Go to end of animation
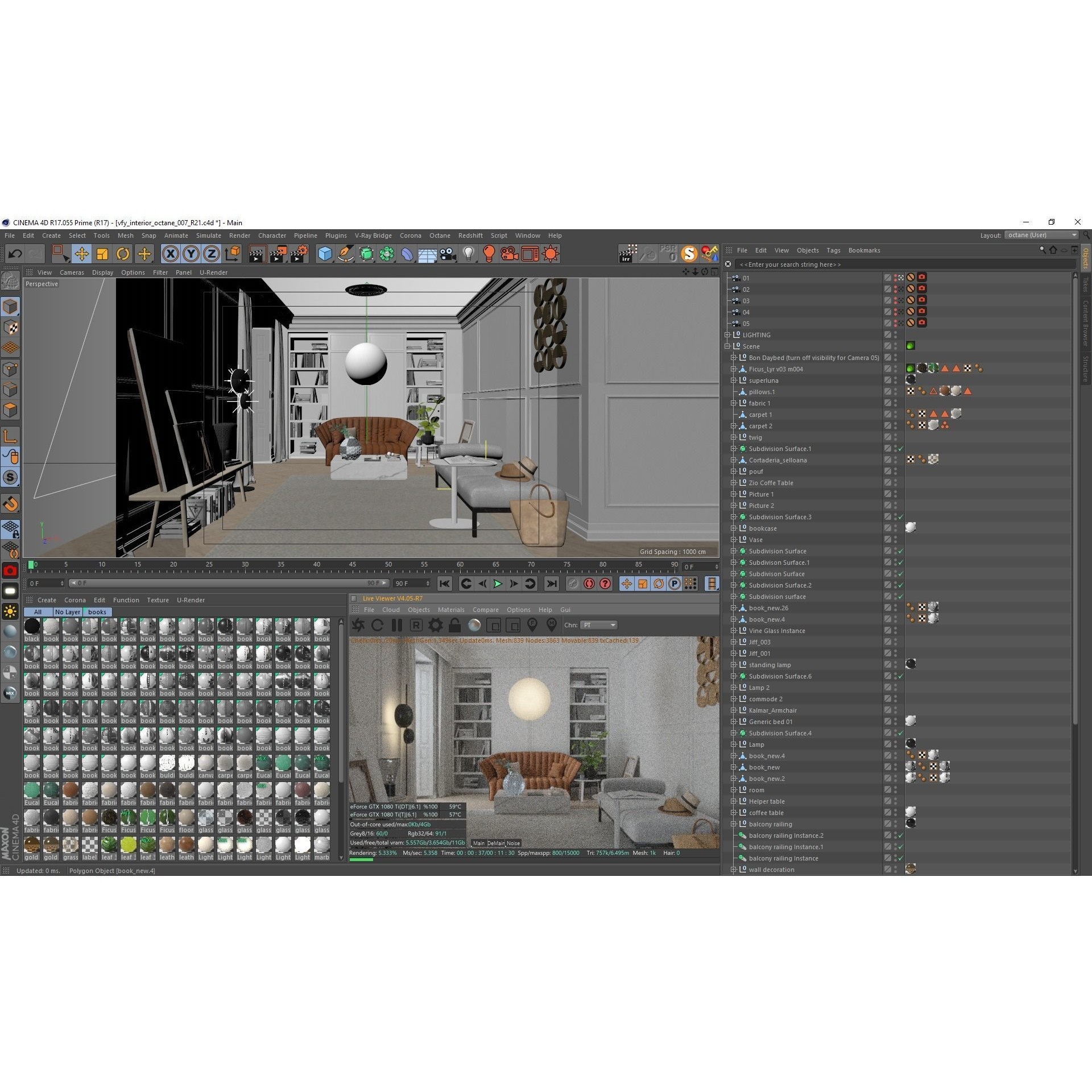The width and height of the screenshot is (1092, 1092). coord(551,584)
